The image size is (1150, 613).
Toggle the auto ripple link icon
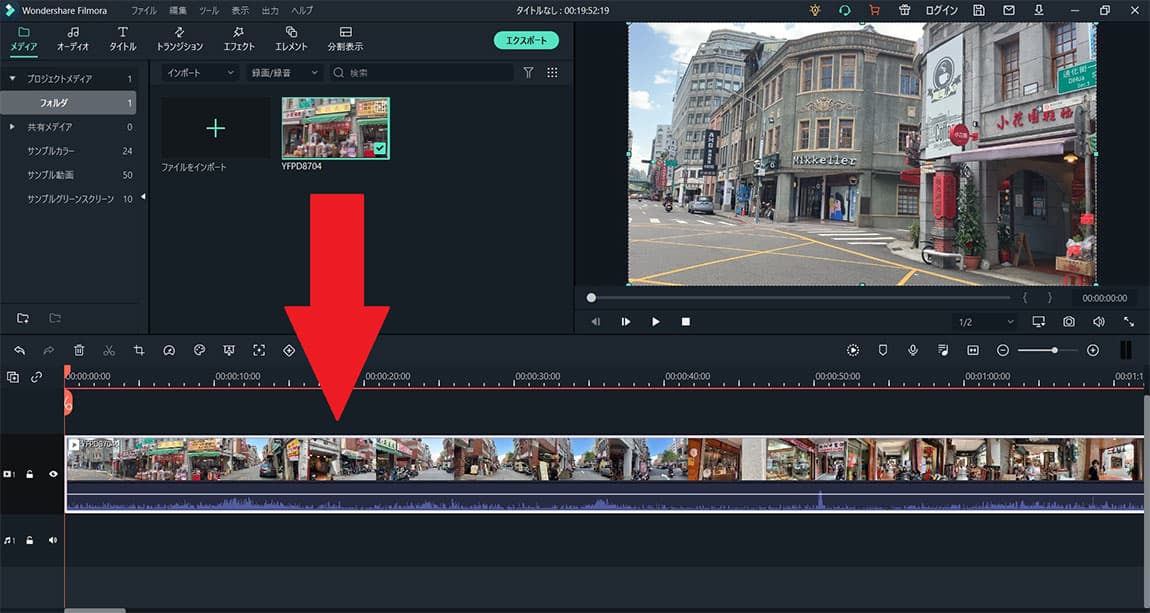pyautogui.click(x=37, y=377)
